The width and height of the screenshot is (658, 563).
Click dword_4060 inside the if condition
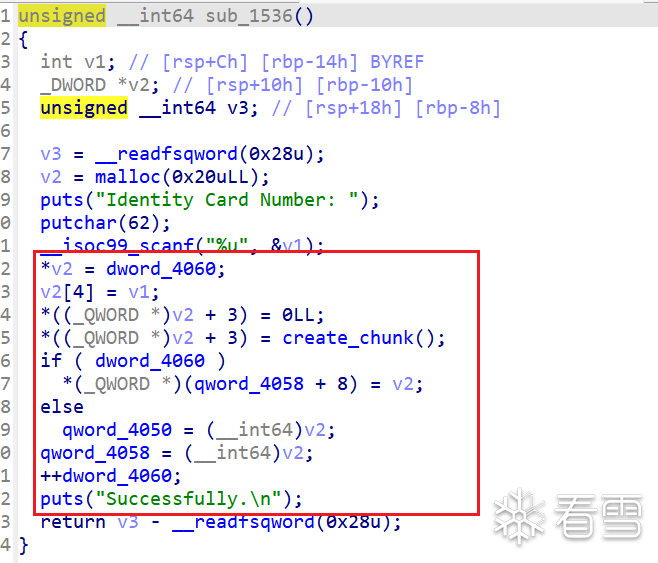click(150, 361)
